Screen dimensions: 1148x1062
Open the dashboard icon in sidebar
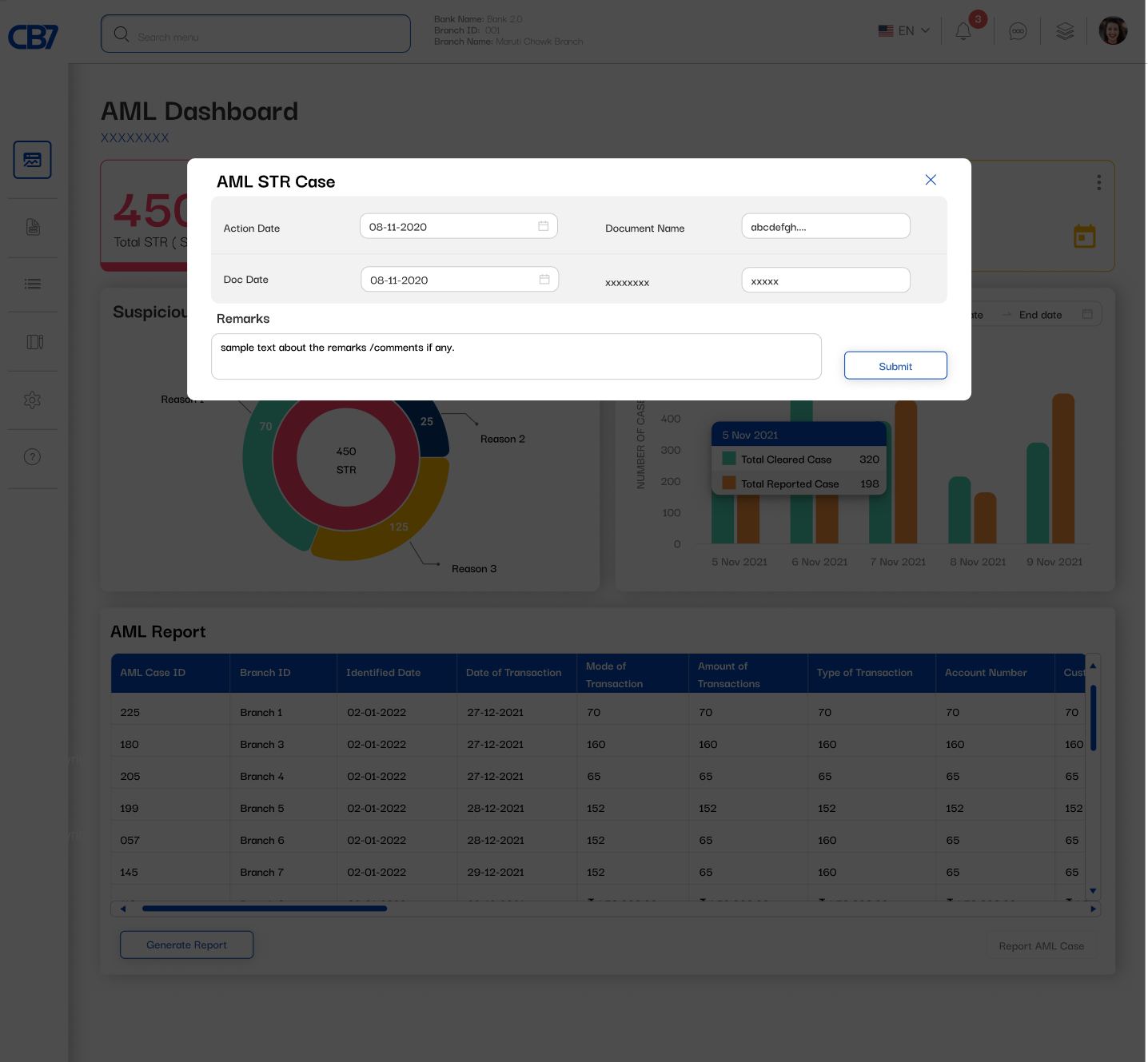point(32,160)
